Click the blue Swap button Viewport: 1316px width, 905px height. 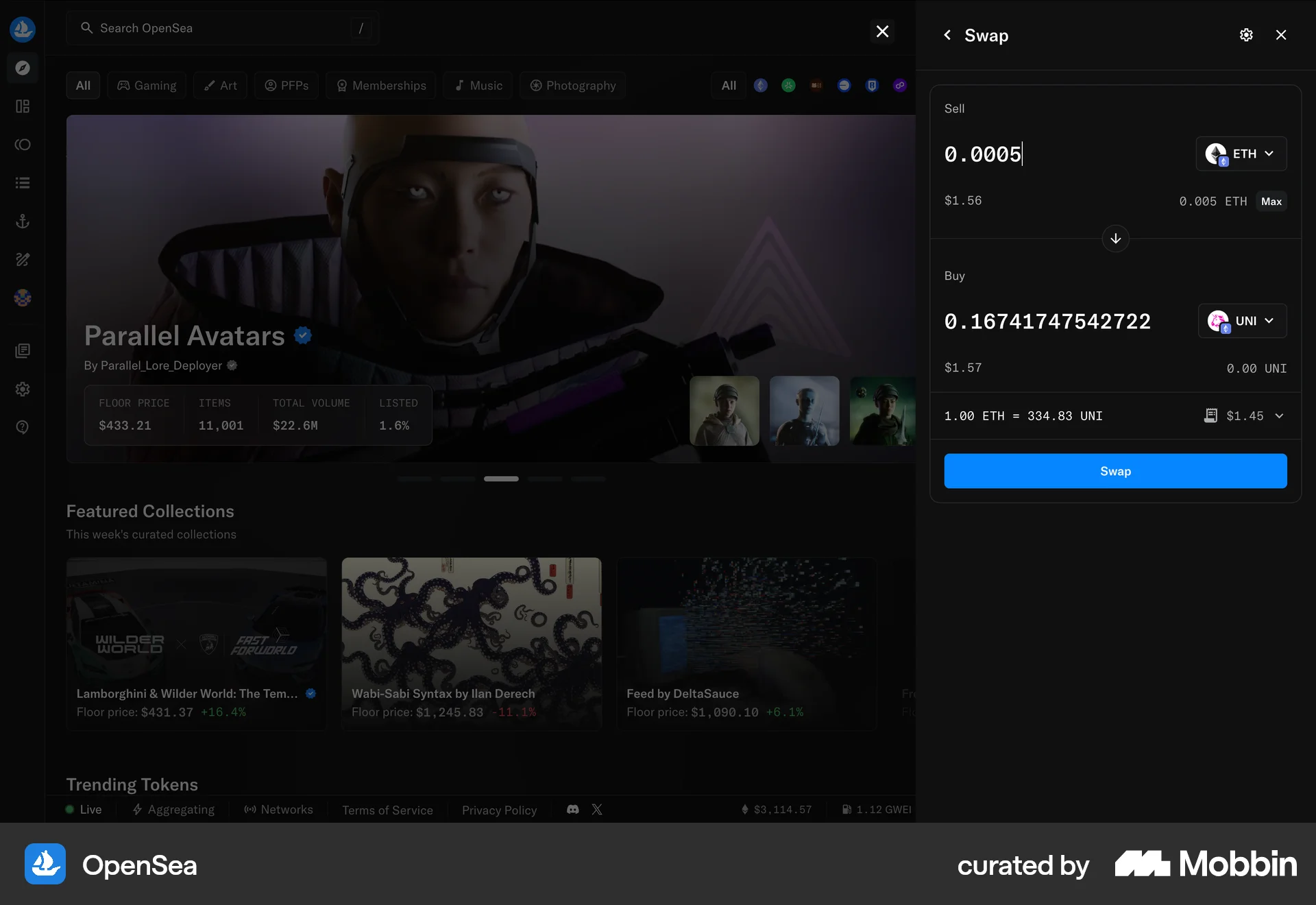[1115, 471]
